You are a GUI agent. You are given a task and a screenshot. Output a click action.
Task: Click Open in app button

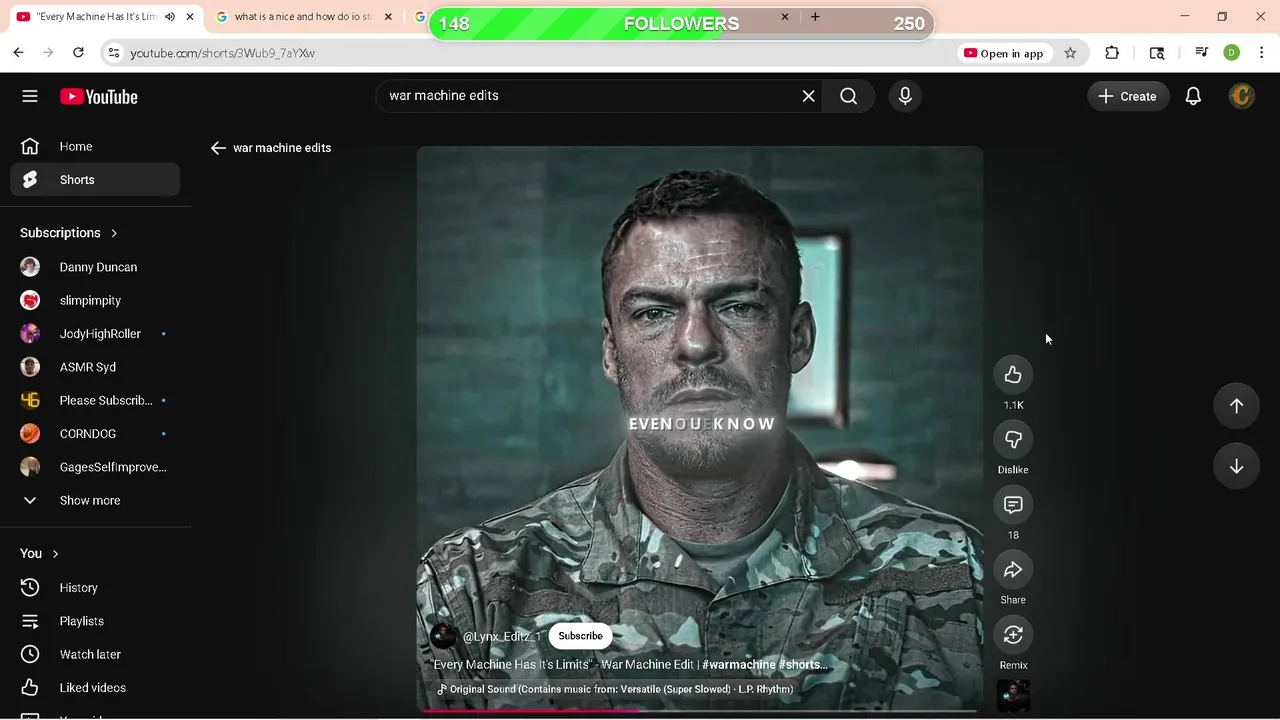(x=1003, y=53)
